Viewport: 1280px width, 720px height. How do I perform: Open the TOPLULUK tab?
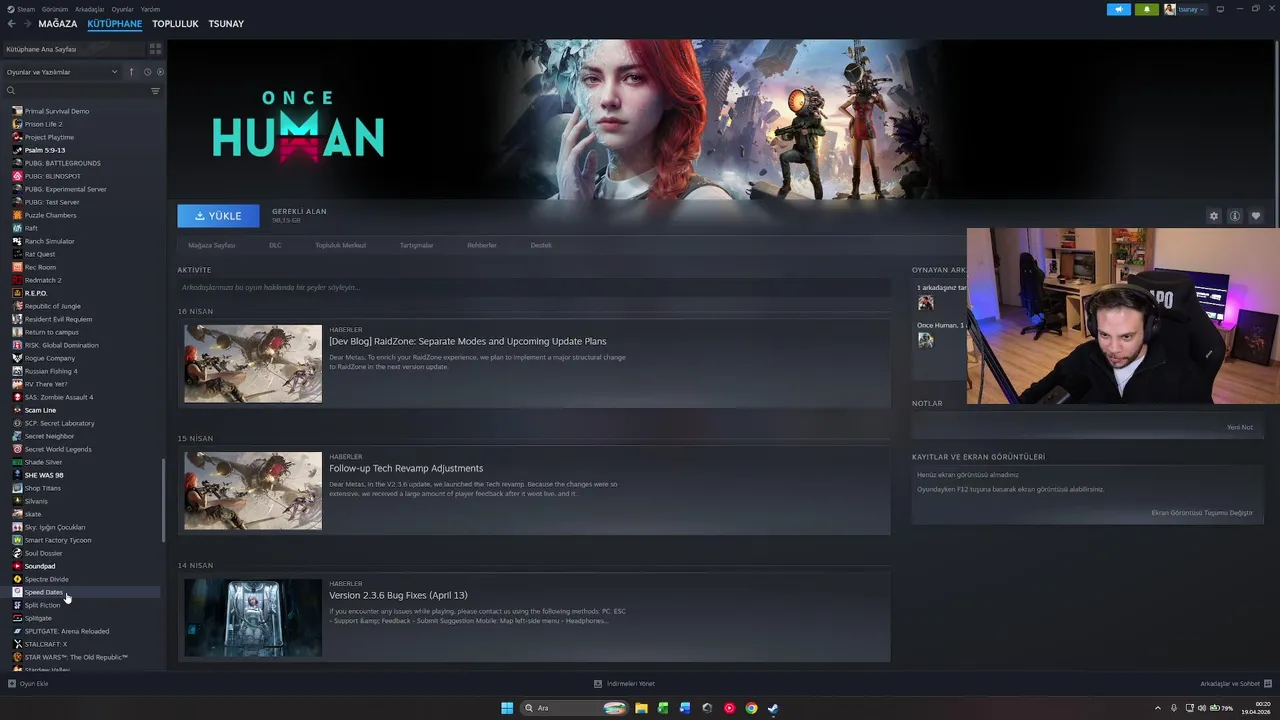click(x=175, y=24)
